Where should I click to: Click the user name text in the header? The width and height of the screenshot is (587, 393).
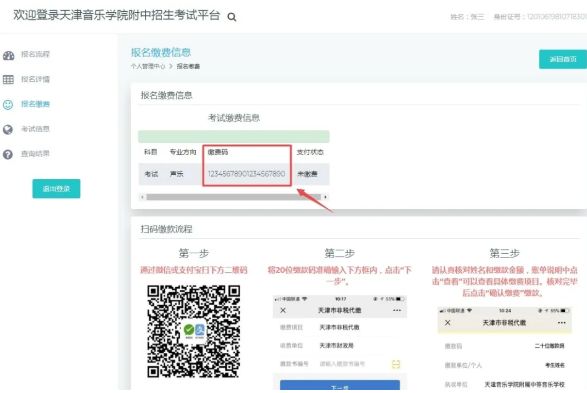[x=468, y=17]
